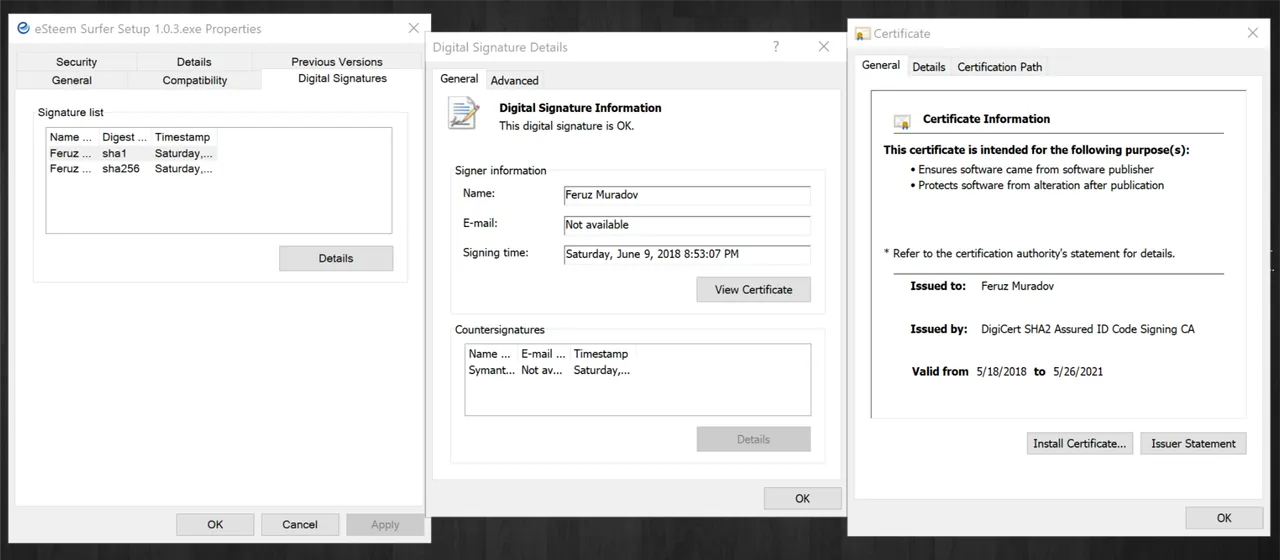Image resolution: width=1280 pixels, height=560 pixels.
Task: Click the greyed Details button under Countersignatures
Action: 754,439
